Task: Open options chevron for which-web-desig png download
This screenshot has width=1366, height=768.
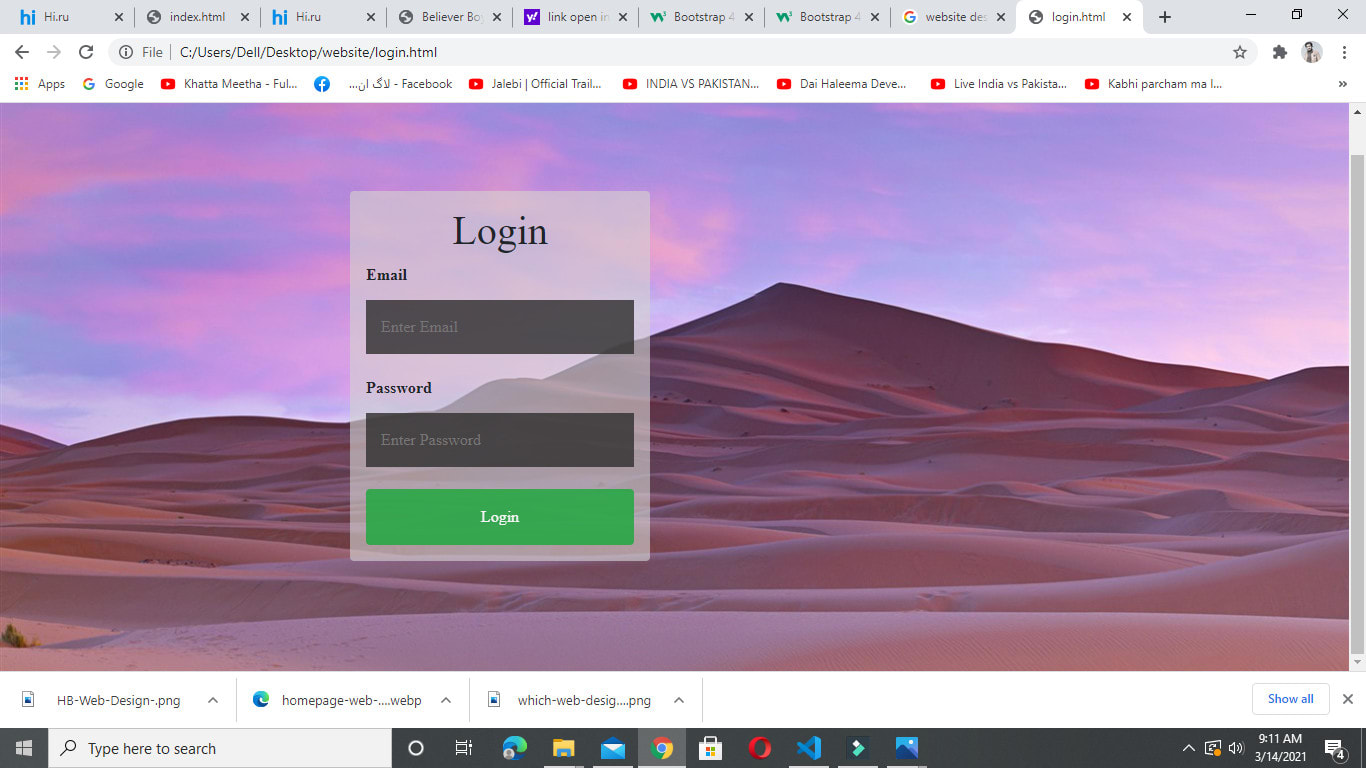Action: coord(679,700)
